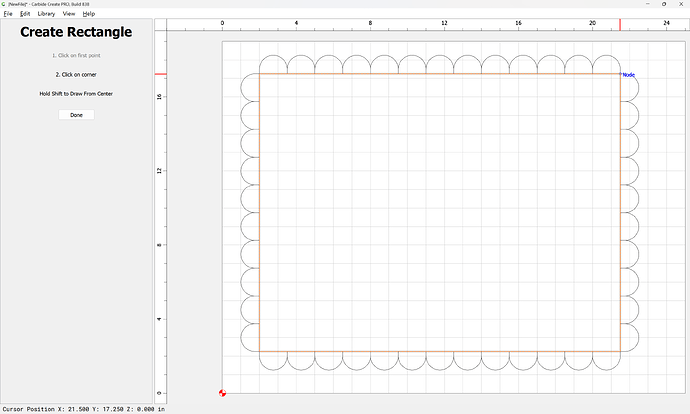Open the Help menu

pyautogui.click(x=89, y=14)
